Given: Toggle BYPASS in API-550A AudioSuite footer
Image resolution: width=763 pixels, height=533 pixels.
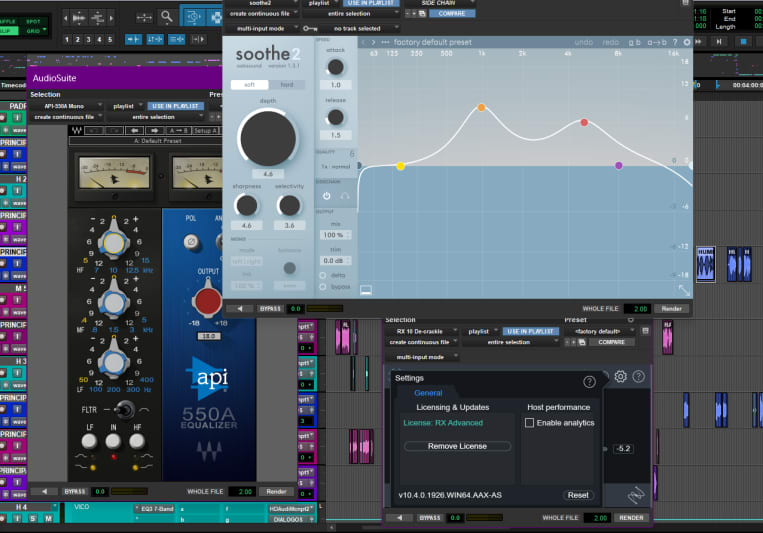Looking at the screenshot, I should click(x=75, y=492).
